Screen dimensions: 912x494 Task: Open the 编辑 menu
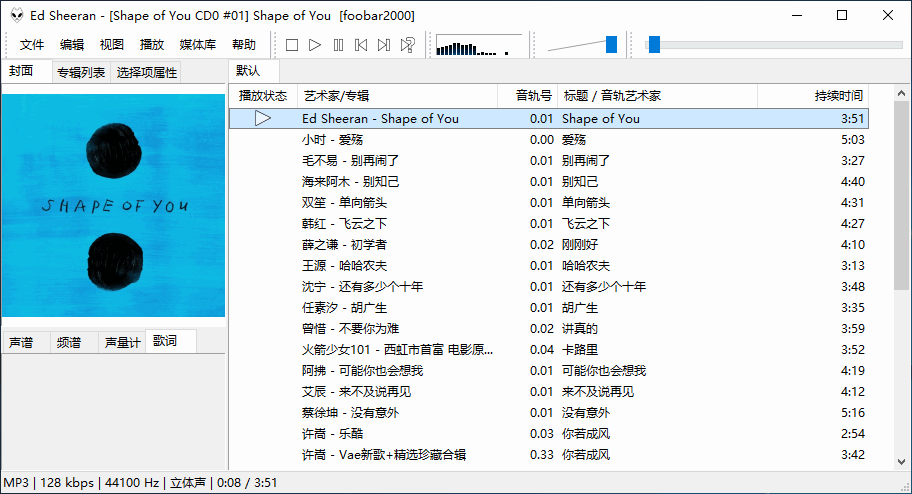(72, 45)
